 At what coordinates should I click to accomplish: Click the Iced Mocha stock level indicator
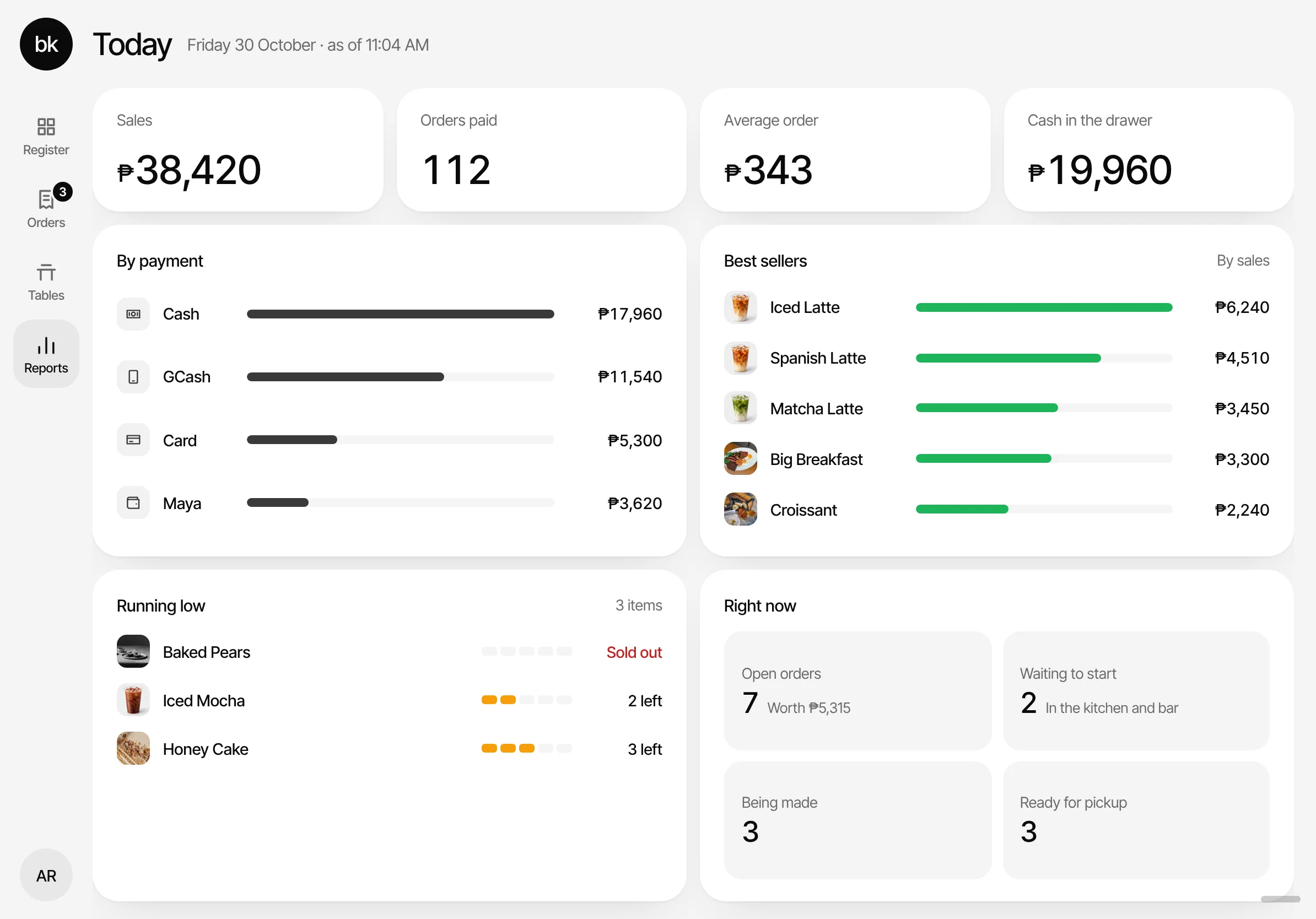tap(526, 700)
